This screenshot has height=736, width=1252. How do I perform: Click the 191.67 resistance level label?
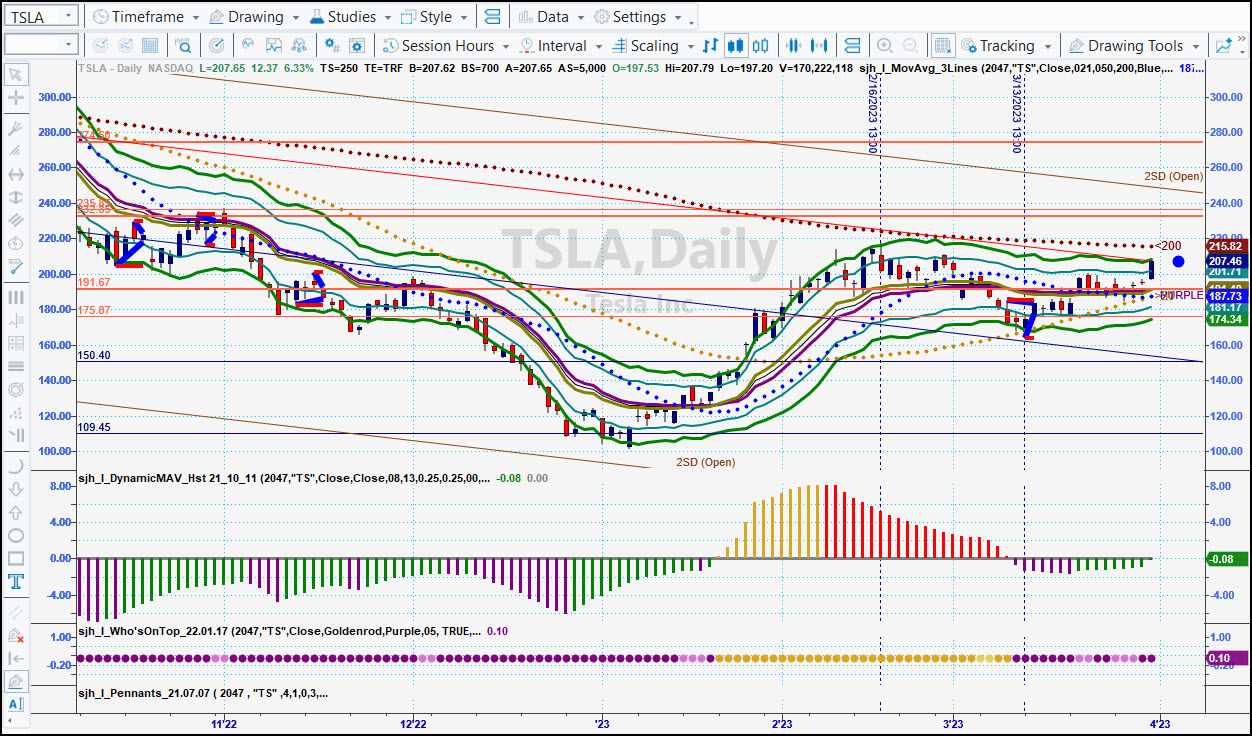(x=94, y=283)
